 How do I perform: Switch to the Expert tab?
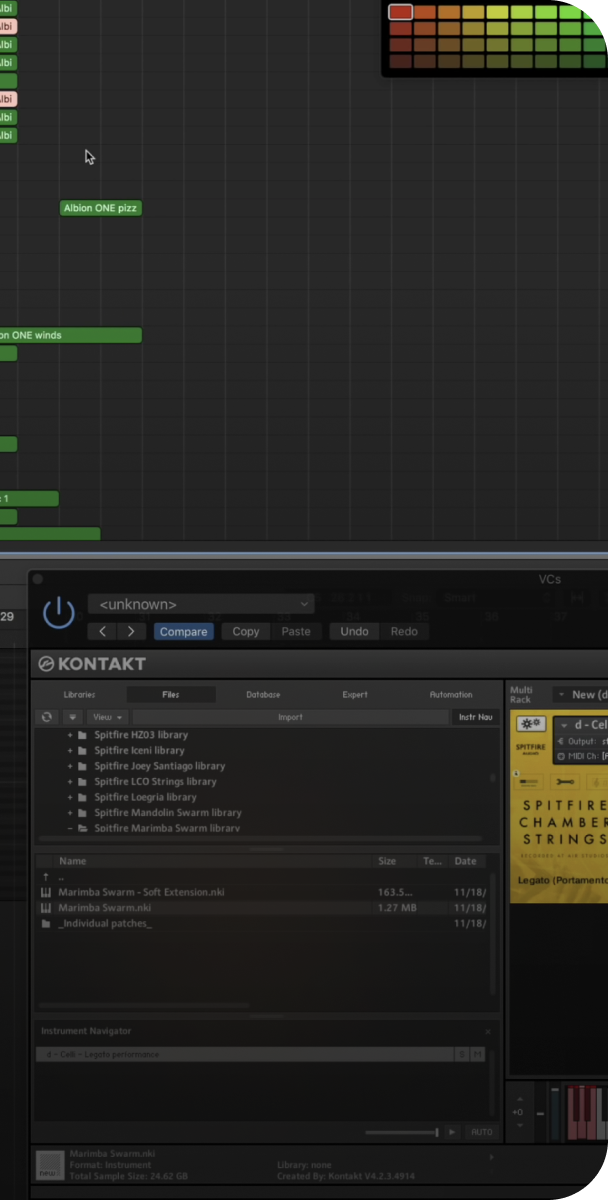(x=355, y=694)
